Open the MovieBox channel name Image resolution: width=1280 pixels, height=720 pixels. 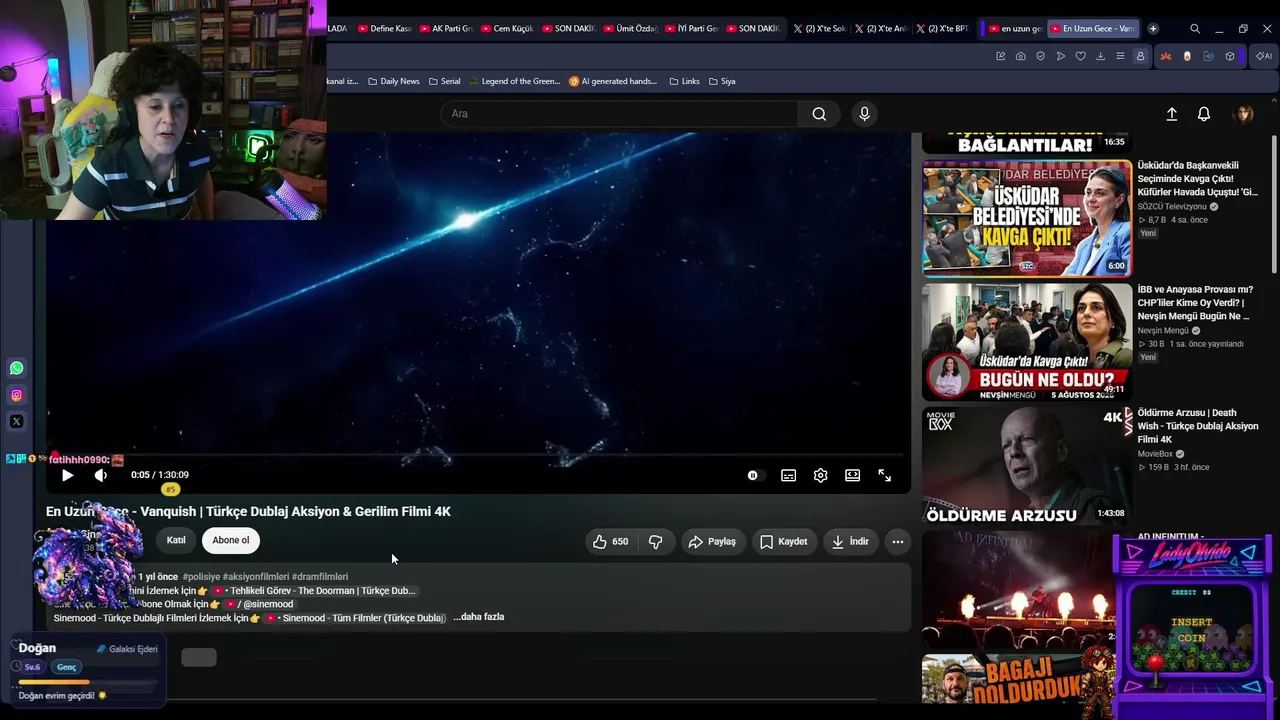tap(1155, 454)
